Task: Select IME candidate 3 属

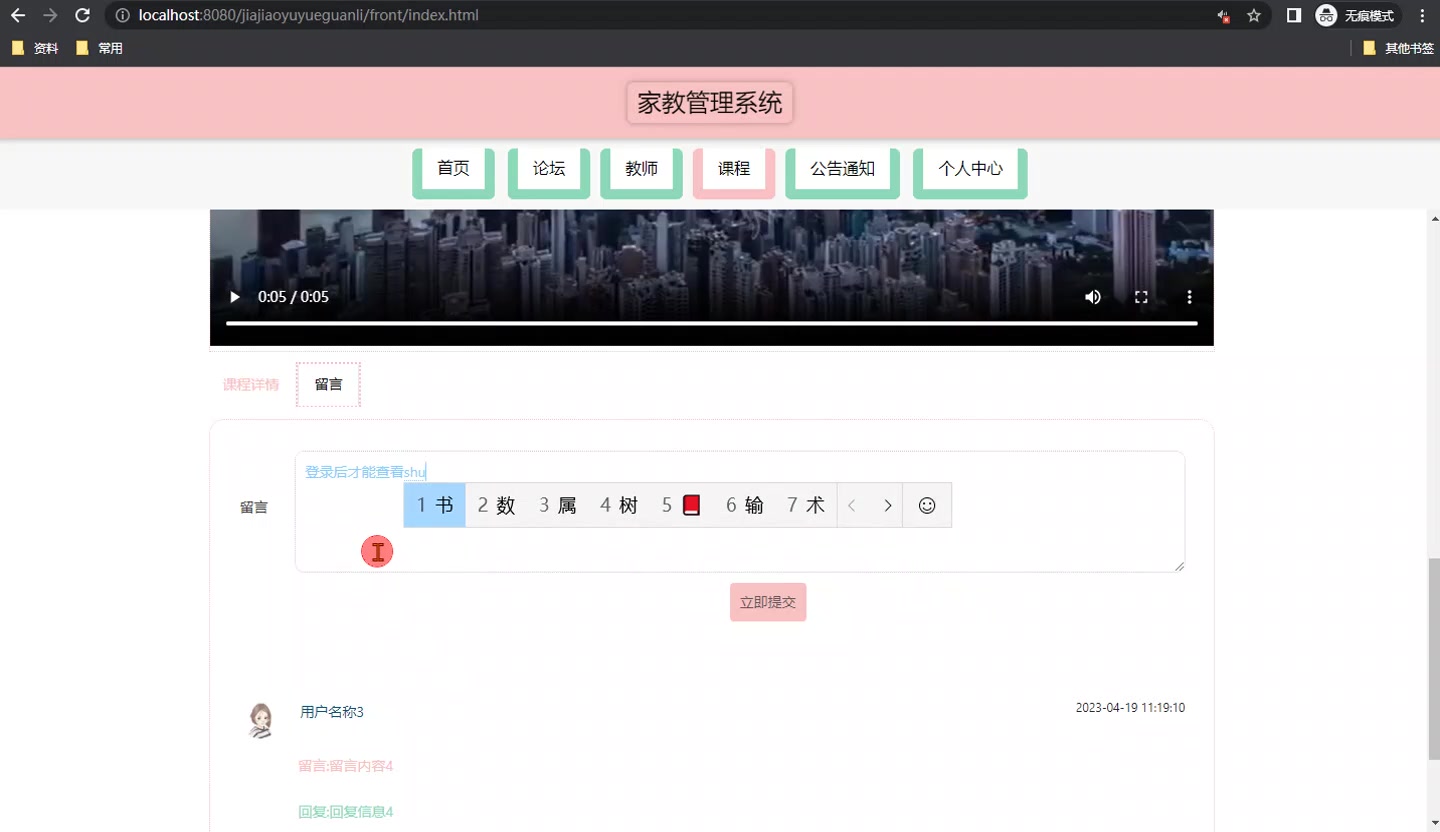Action: [557, 506]
